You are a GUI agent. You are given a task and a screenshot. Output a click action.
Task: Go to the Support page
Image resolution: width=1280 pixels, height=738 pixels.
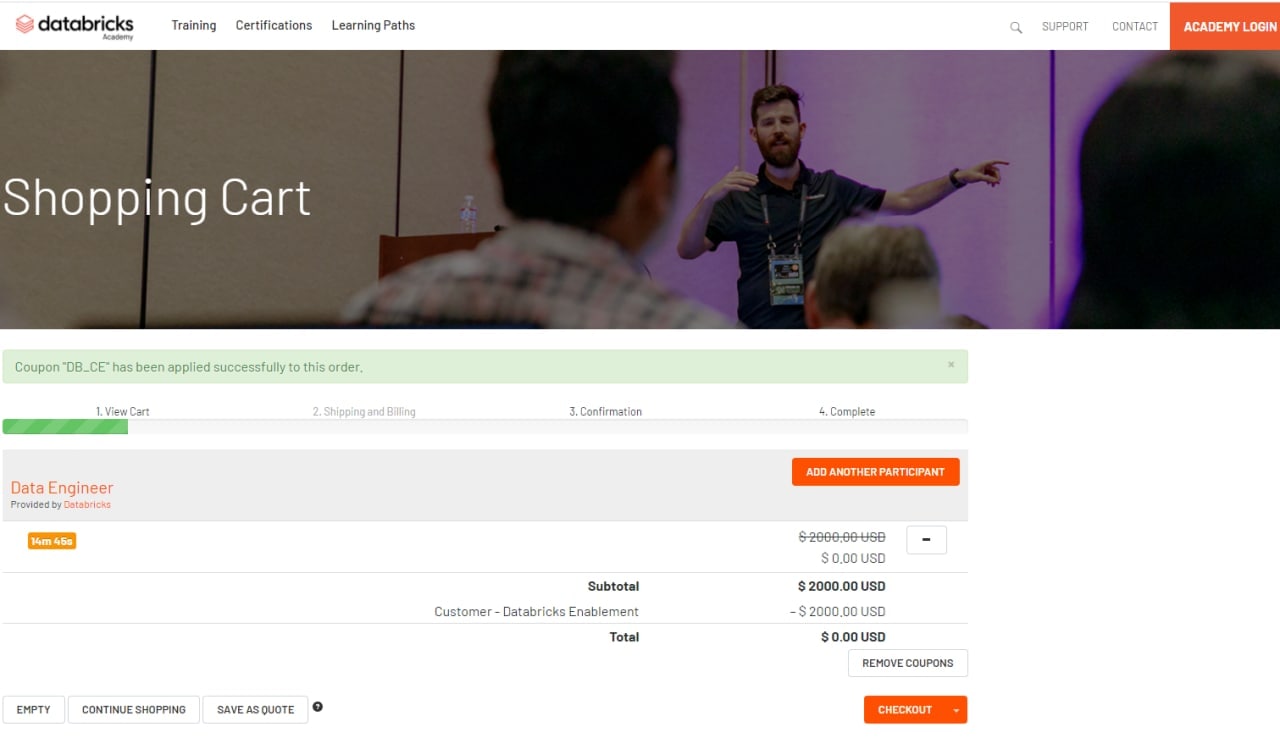click(x=1065, y=27)
